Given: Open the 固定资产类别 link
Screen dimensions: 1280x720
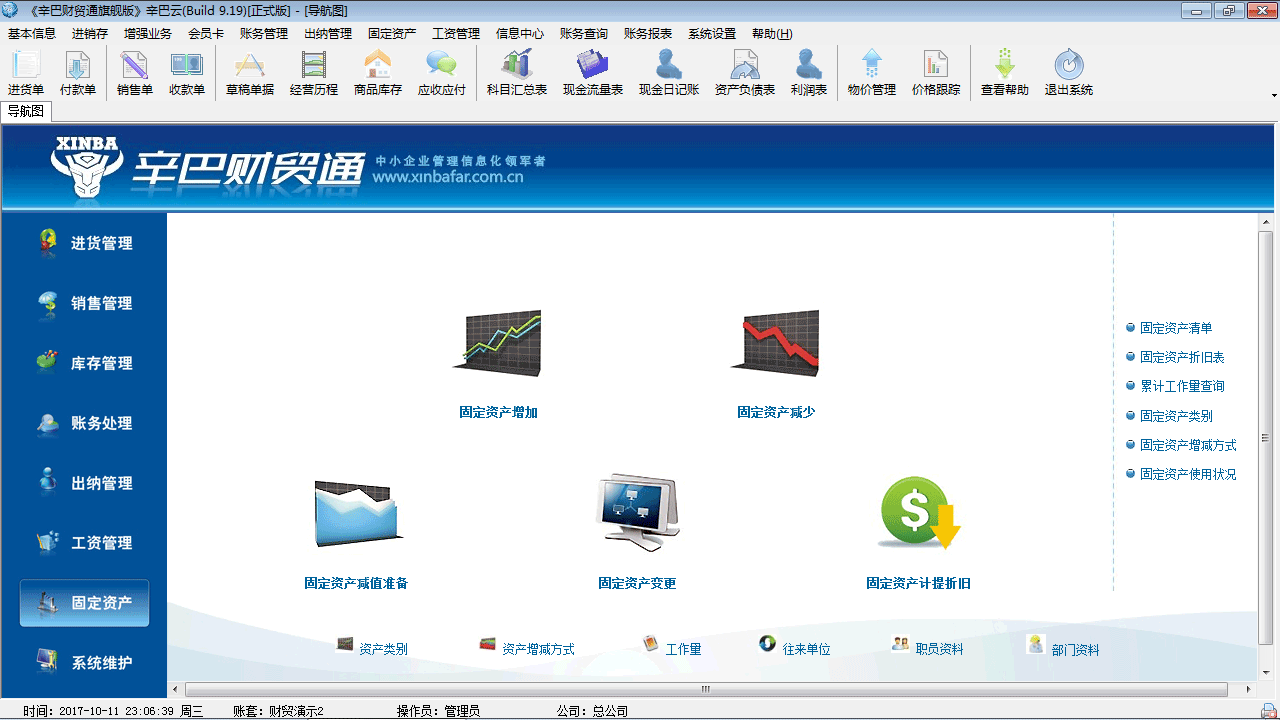Looking at the screenshot, I should [1176, 416].
